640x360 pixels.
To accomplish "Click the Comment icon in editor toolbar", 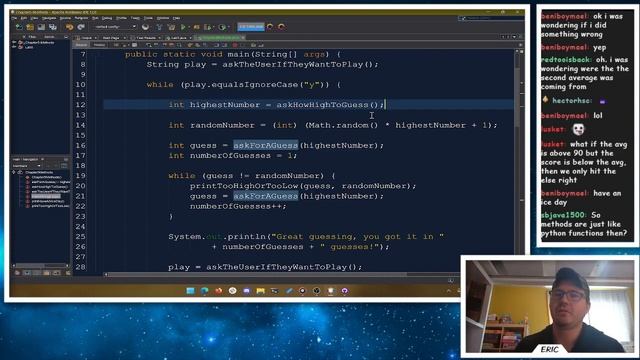I will (x=253, y=45).
